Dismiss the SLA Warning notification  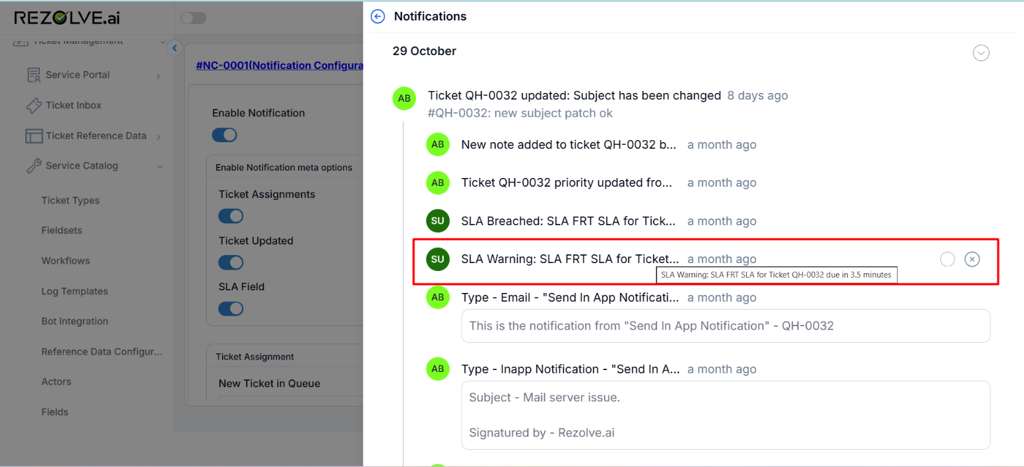click(972, 260)
